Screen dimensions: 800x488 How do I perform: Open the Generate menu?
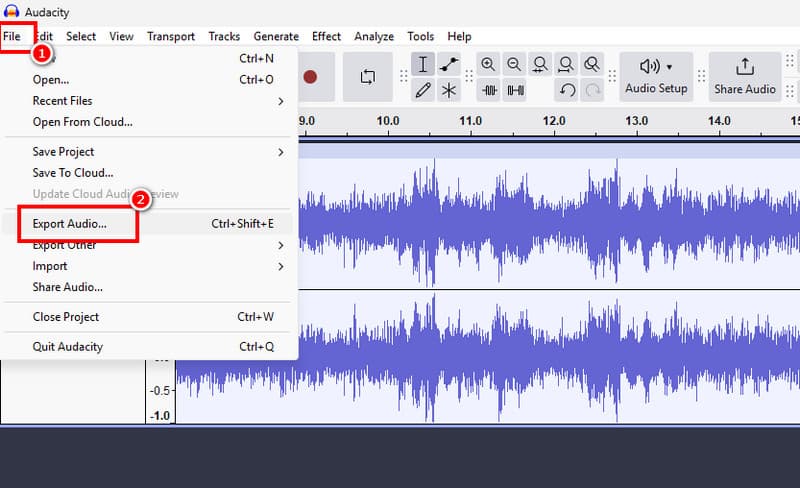click(276, 37)
